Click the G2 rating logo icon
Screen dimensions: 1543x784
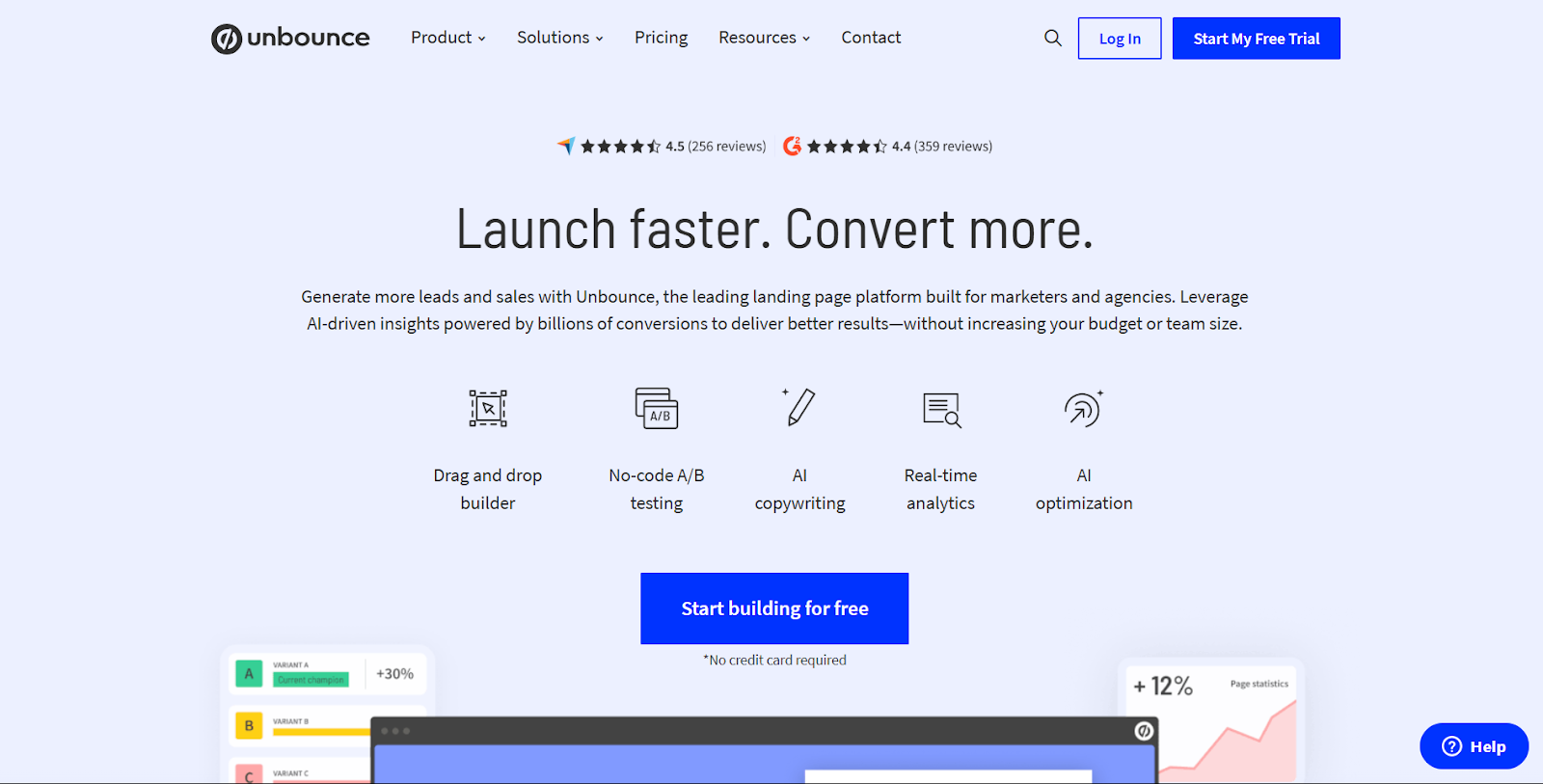(792, 146)
